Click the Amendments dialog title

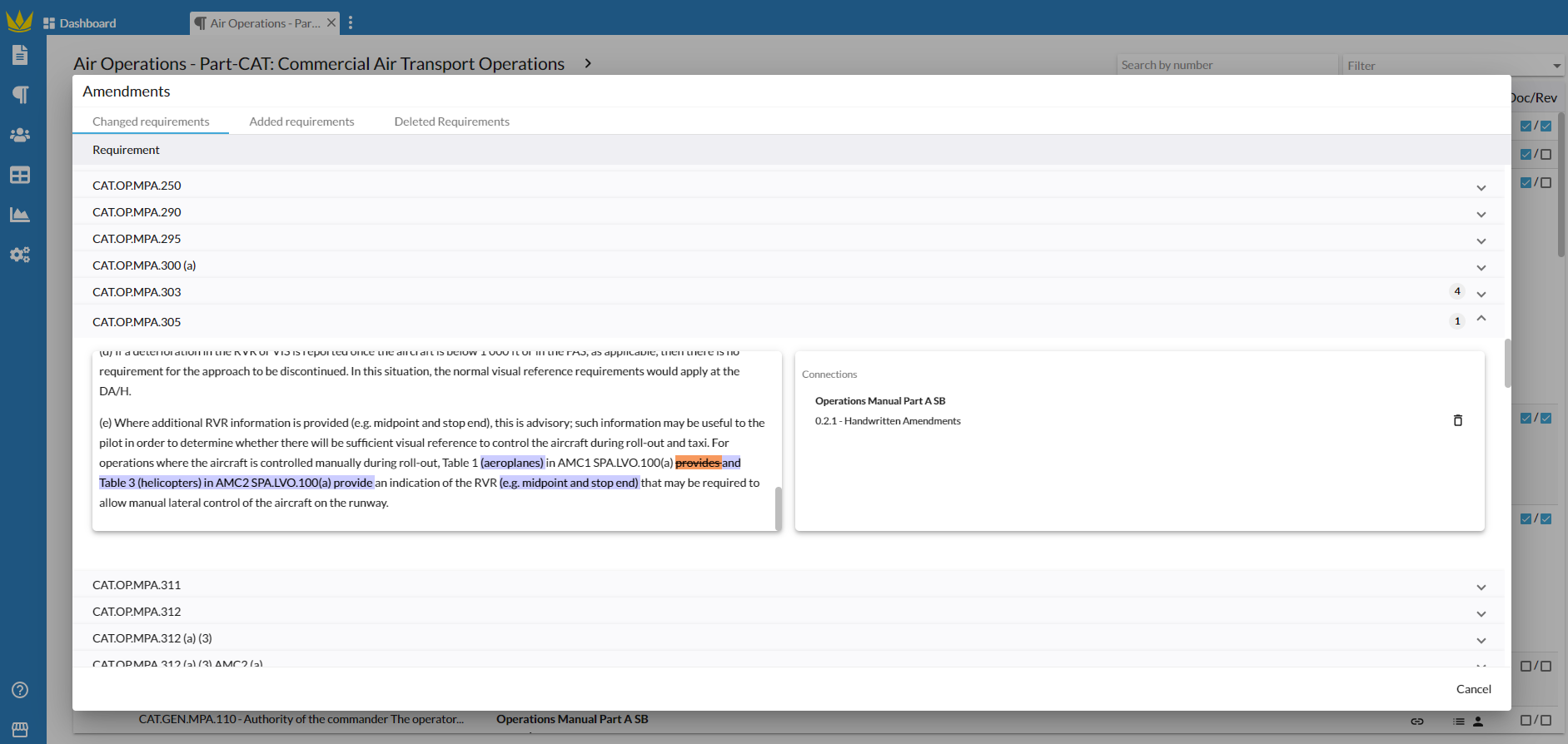click(127, 92)
